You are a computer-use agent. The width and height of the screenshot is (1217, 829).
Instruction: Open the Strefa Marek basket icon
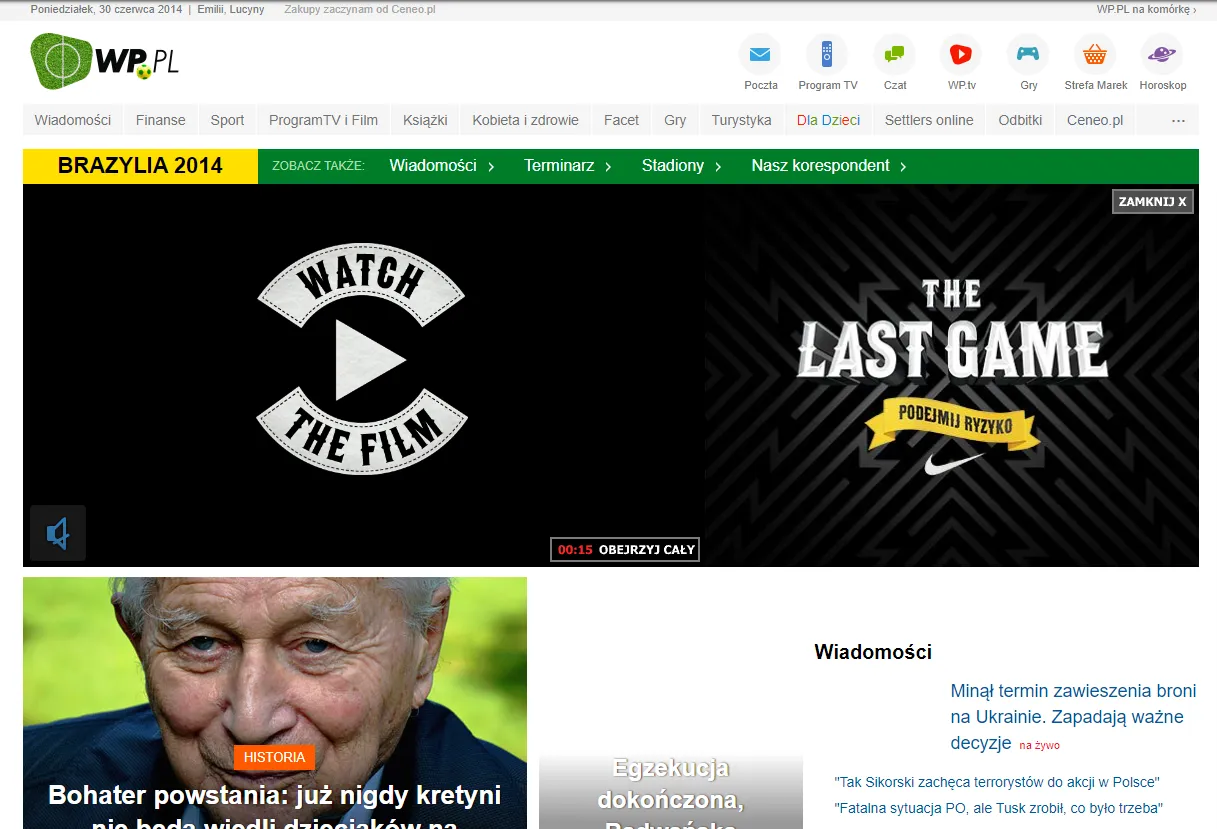pos(1095,54)
